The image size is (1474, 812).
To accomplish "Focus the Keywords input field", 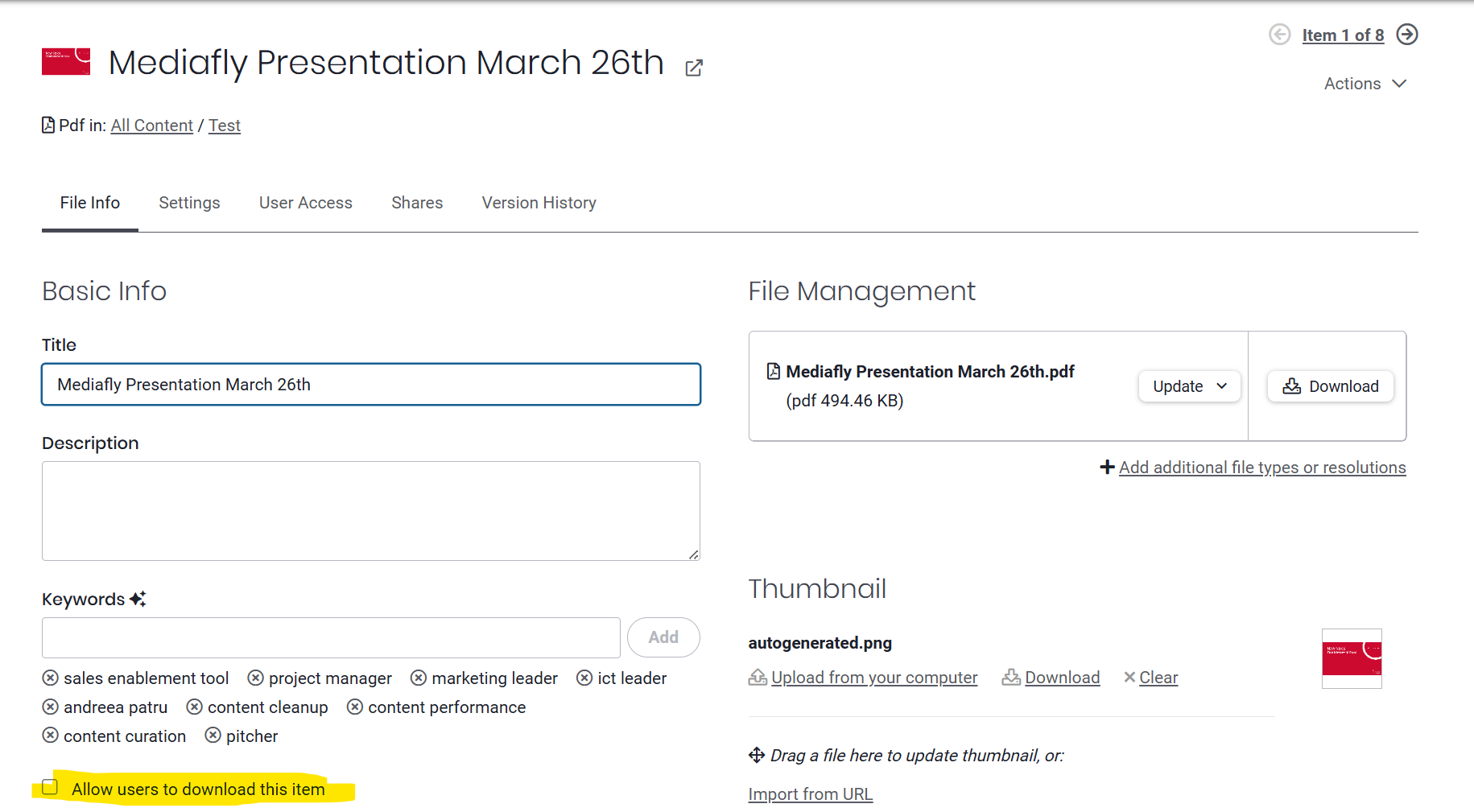I will pos(331,637).
